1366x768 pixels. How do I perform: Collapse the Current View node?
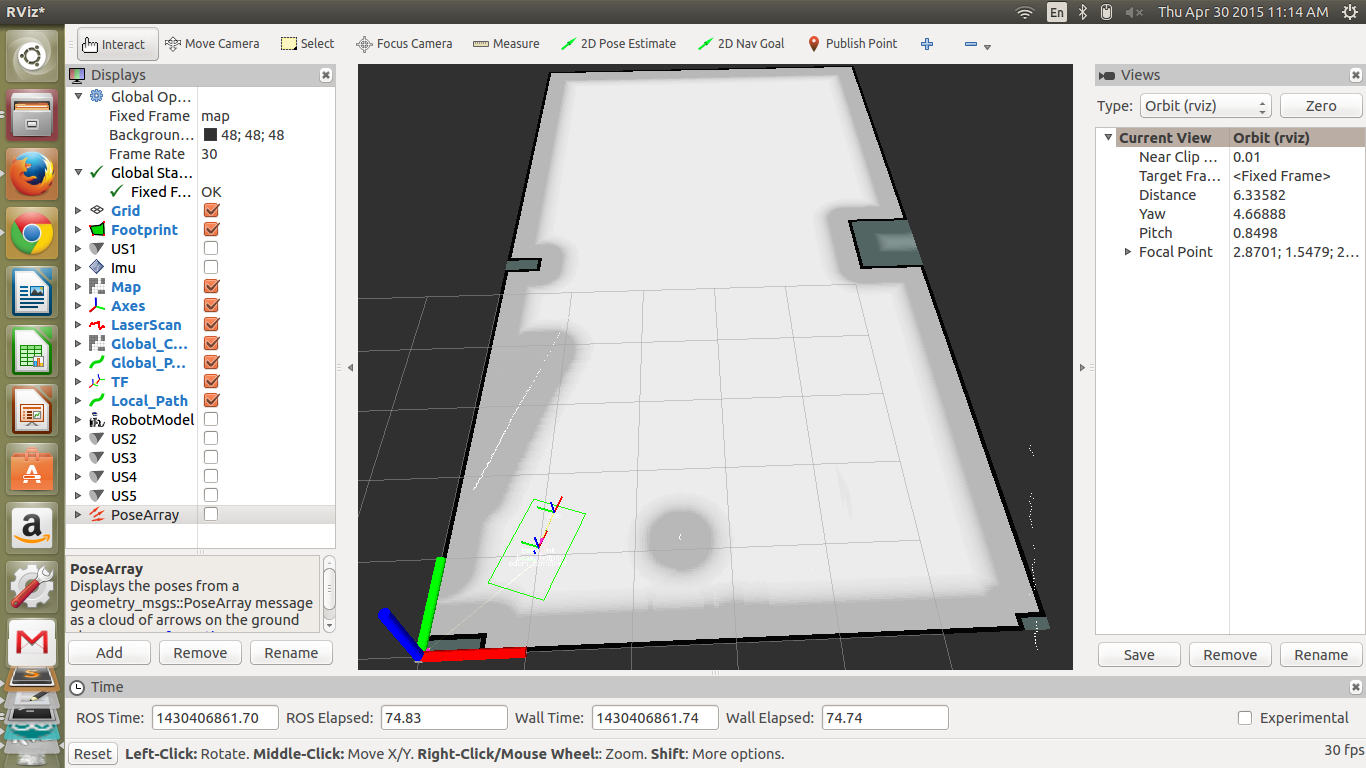[1108, 138]
